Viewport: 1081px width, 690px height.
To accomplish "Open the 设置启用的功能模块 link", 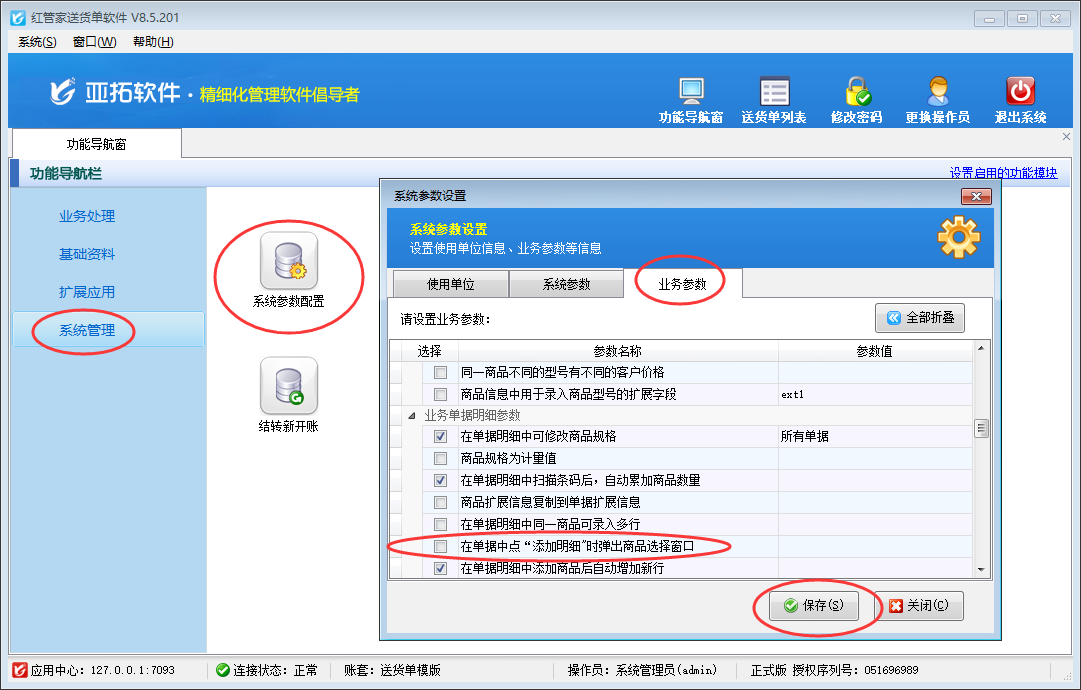I will tap(1002, 173).
